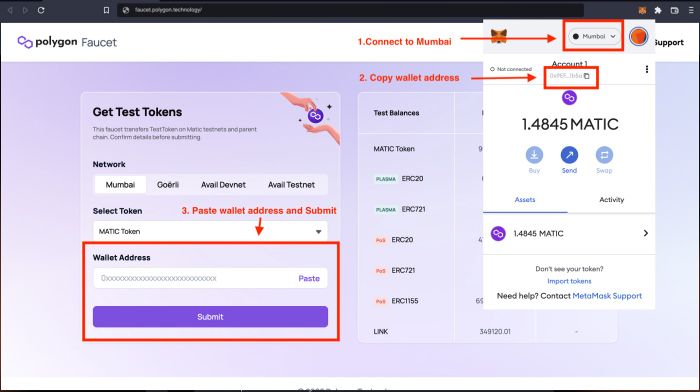Image resolution: width=700 pixels, height=392 pixels.
Task: Open the MetaMask extension icon in the toolbar
Action: coord(642,10)
